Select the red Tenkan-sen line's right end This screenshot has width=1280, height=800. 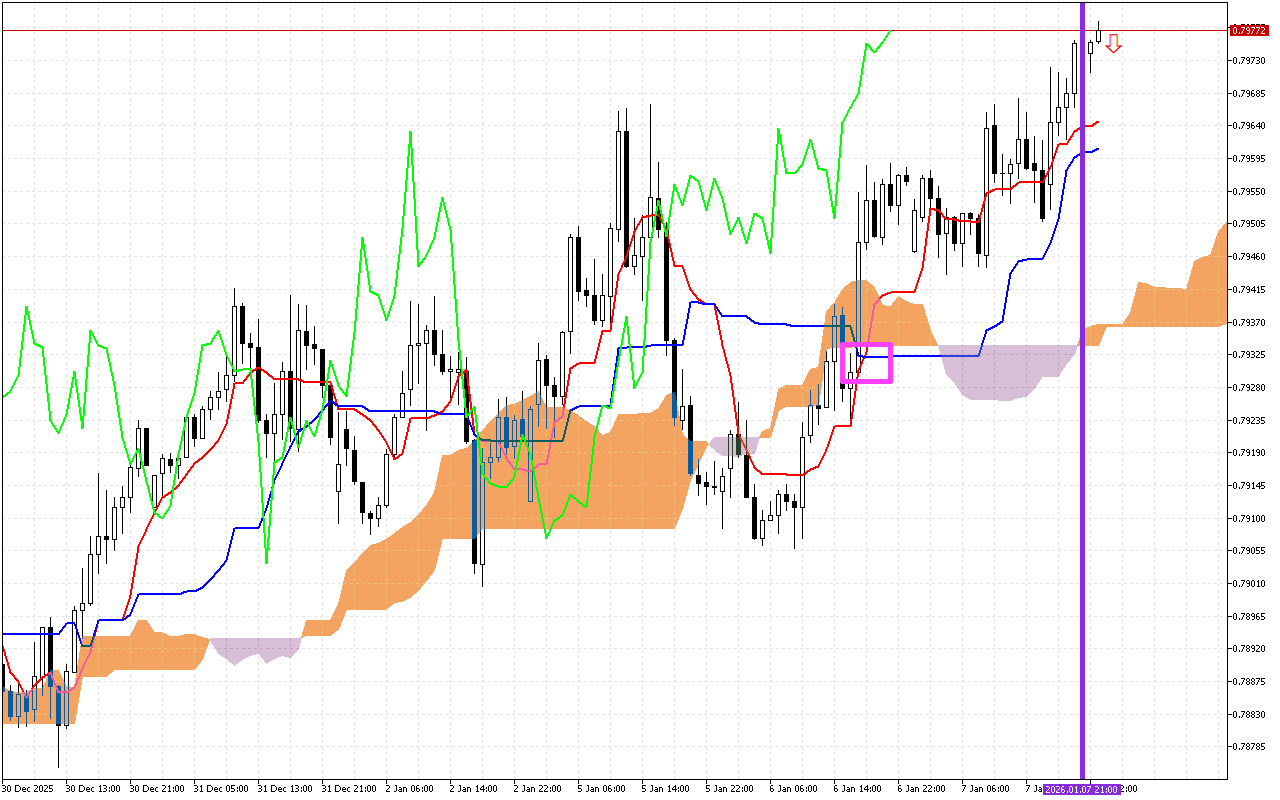pos(1097,123)
